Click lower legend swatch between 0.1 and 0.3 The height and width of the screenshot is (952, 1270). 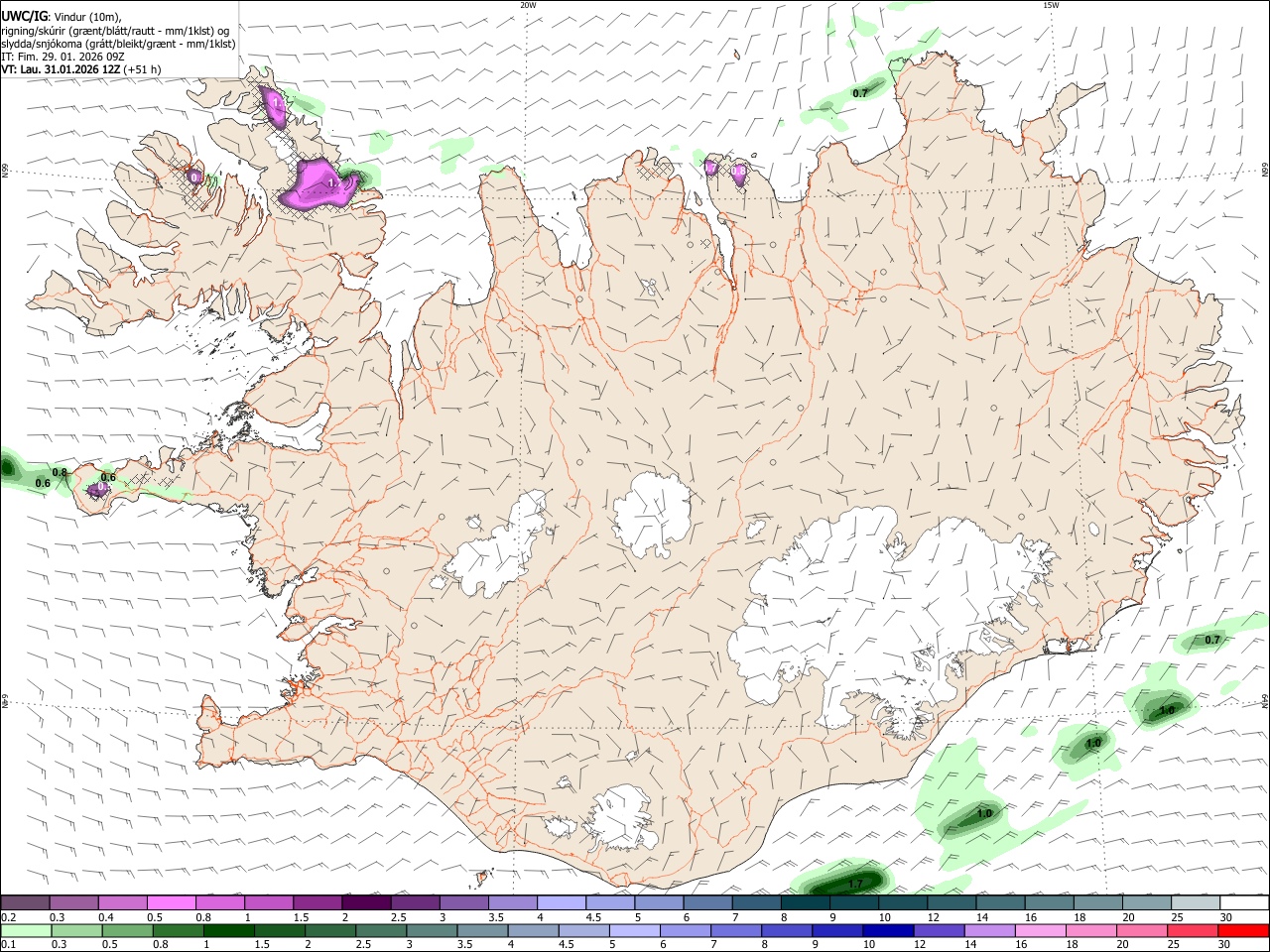point(25,930)
